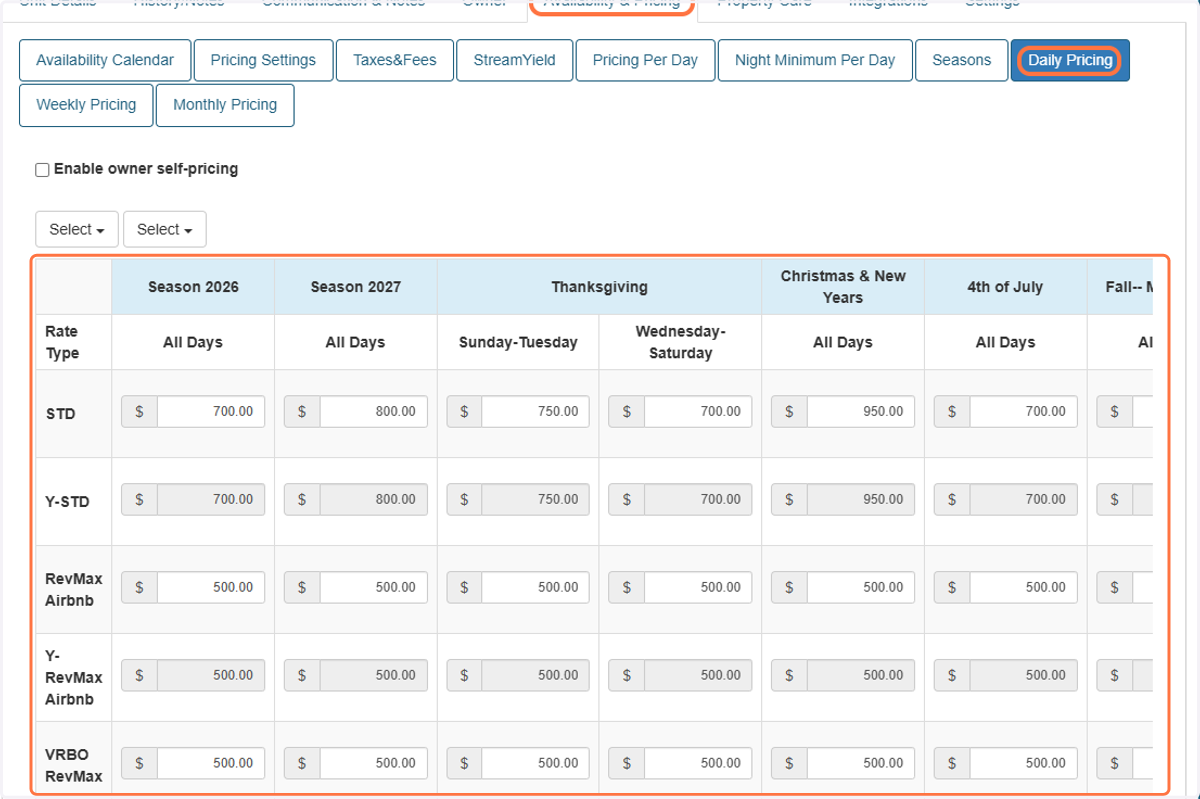
Task: Click Season 2027 column header
Action: pos(356,287)
